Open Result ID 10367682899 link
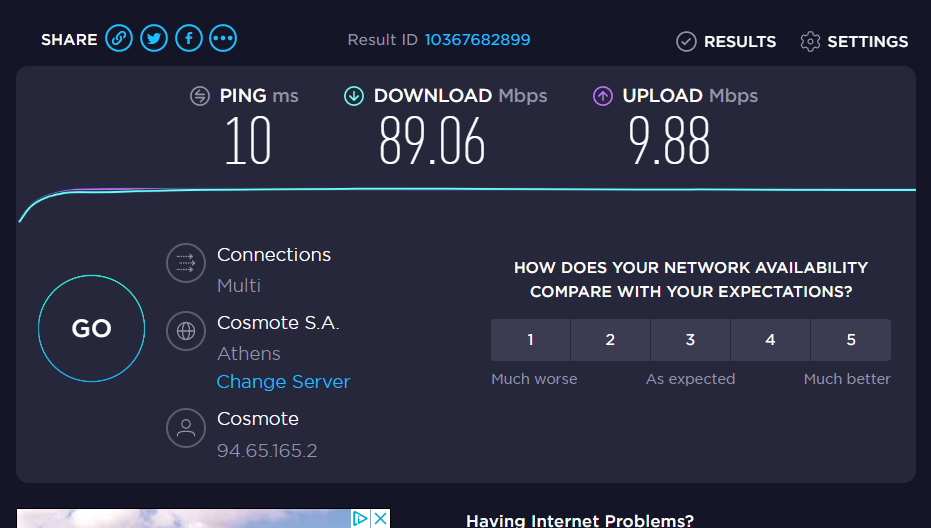 pyautogui.click(x=477, y=40)
